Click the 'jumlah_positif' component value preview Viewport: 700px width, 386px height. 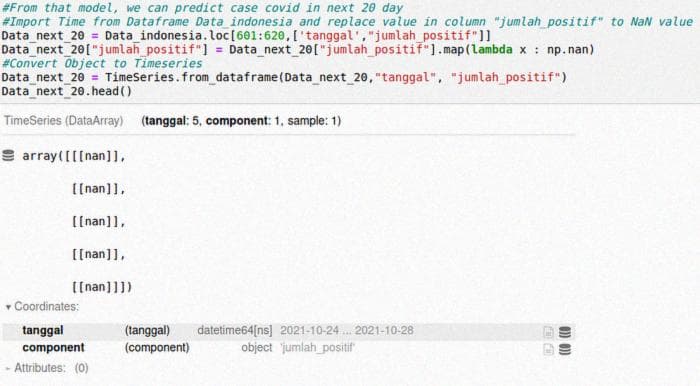(318, 347)
